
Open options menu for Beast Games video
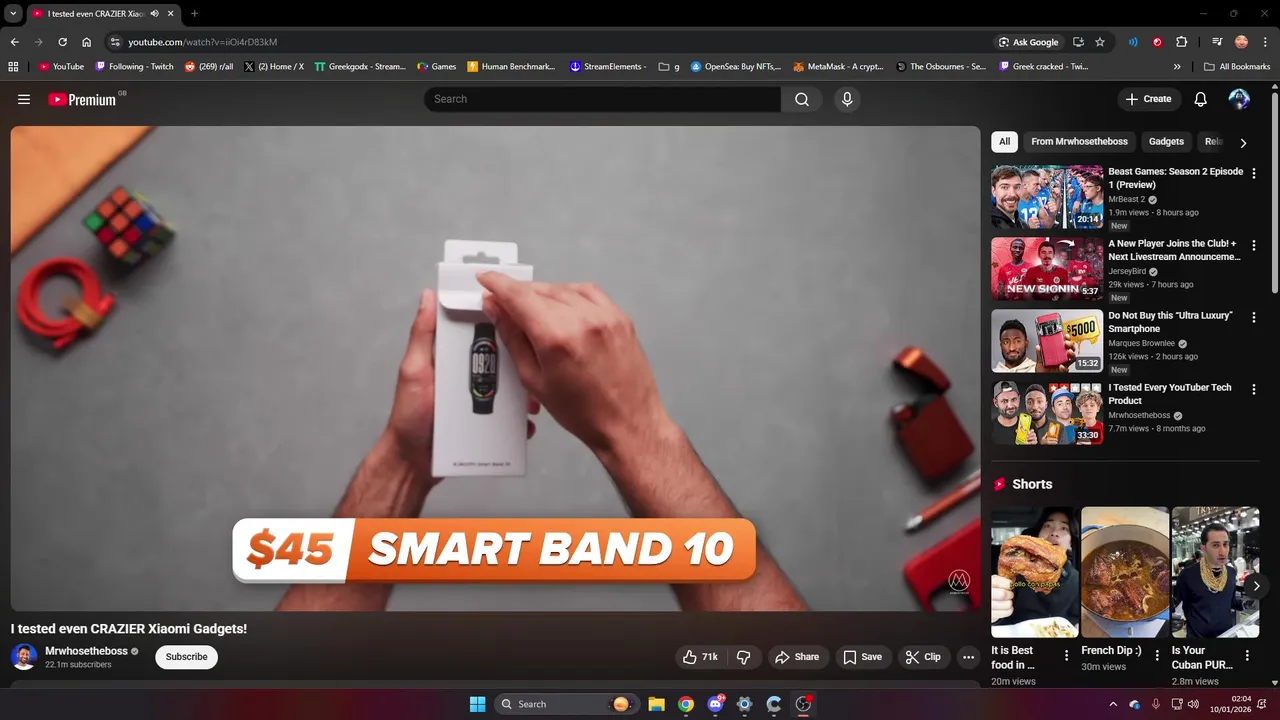1254,173
